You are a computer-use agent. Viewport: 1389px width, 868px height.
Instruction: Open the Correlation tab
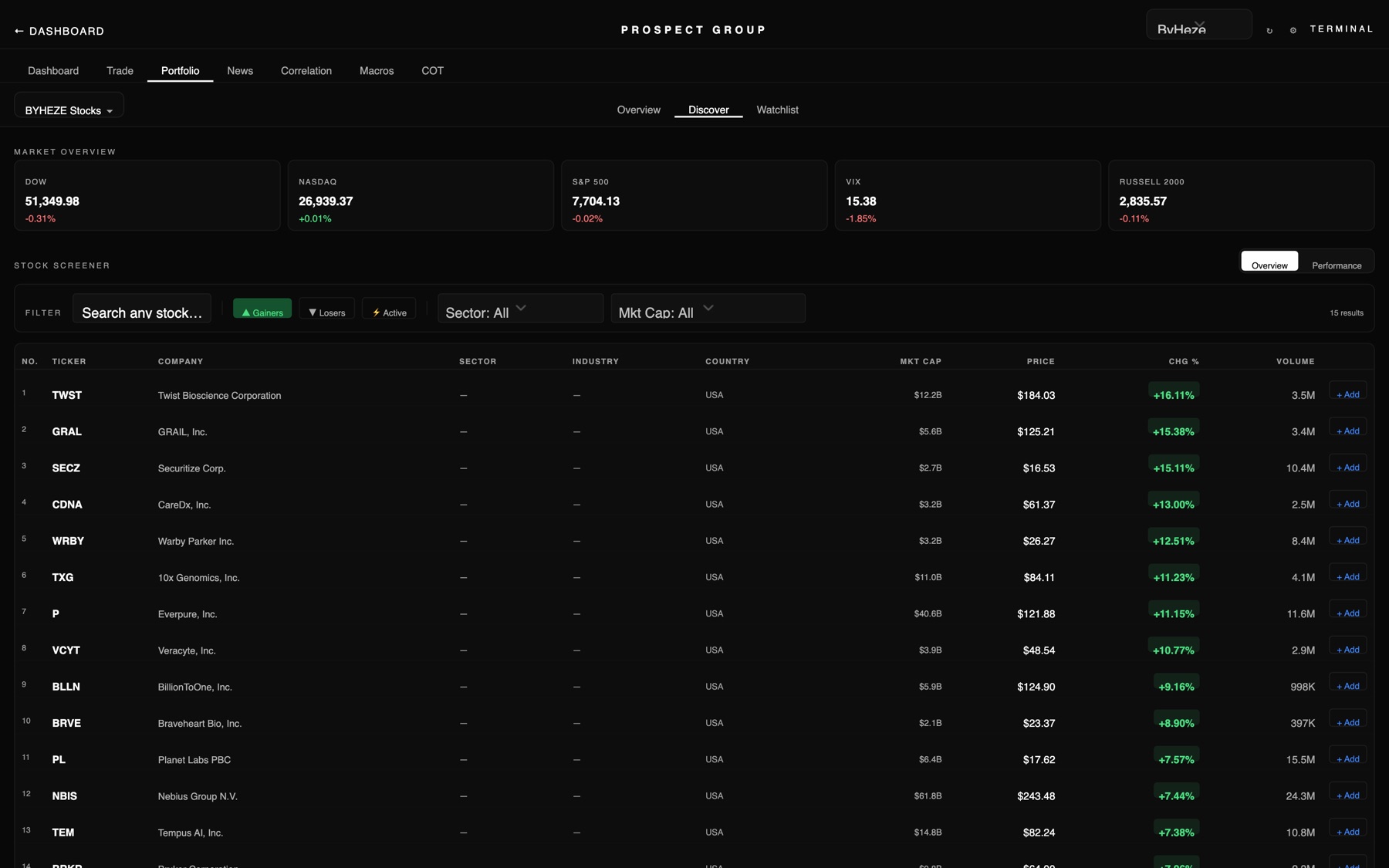pos(306,70)
